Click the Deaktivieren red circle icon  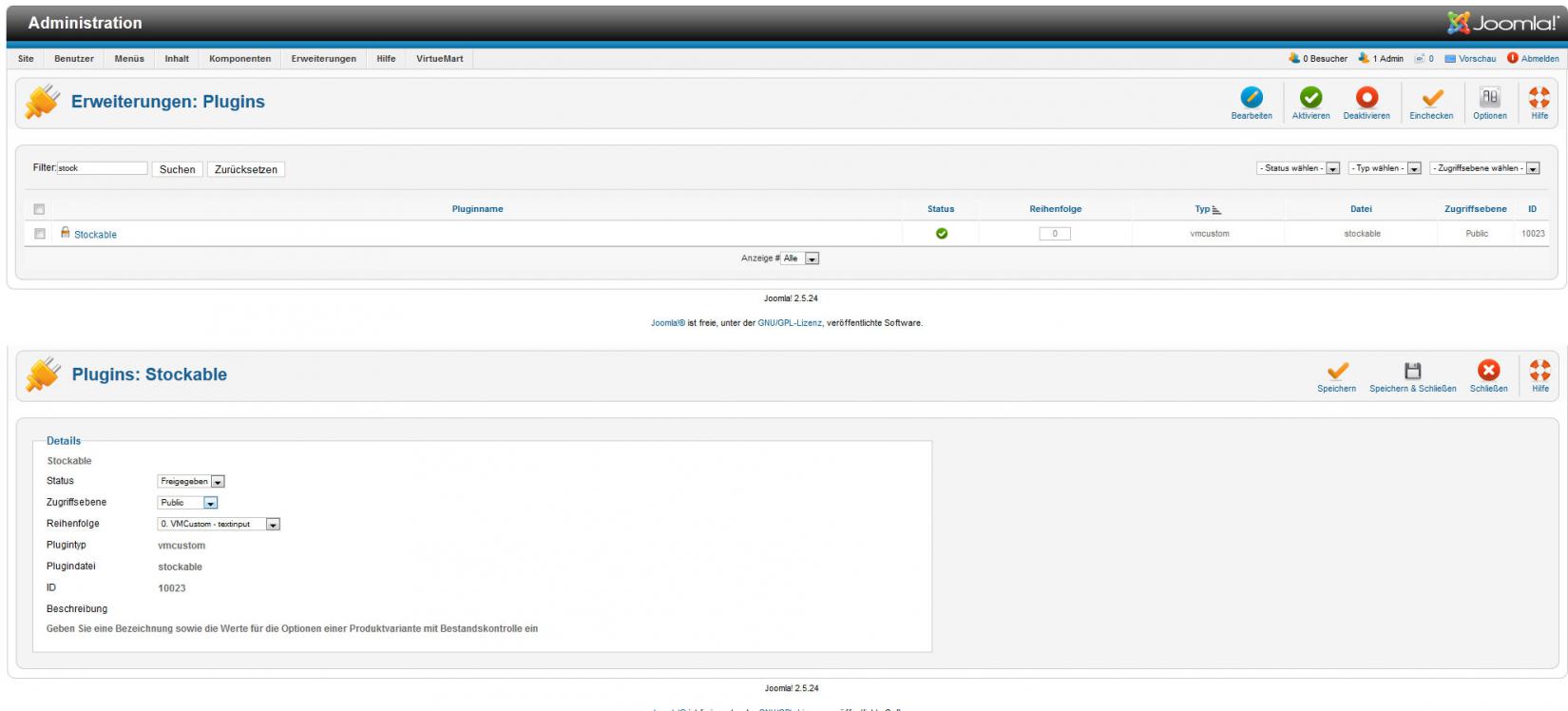1367,98
